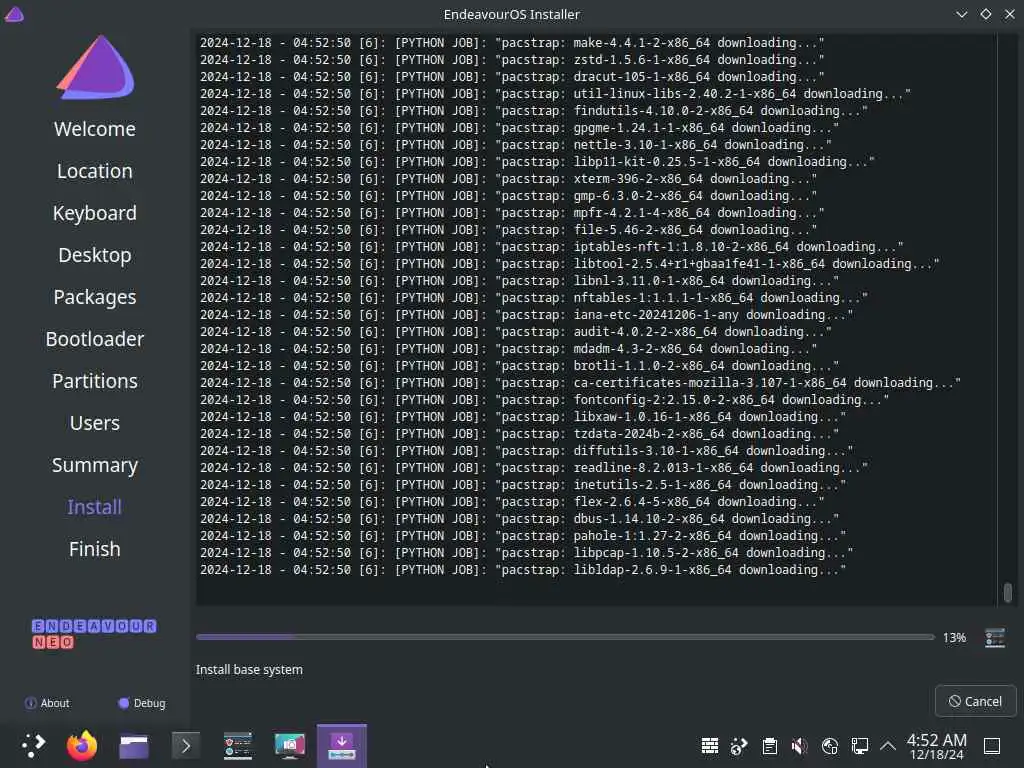This screenshot has width=1024, height=768.
Task: Open the About dialog
Action: pos(47,703)
